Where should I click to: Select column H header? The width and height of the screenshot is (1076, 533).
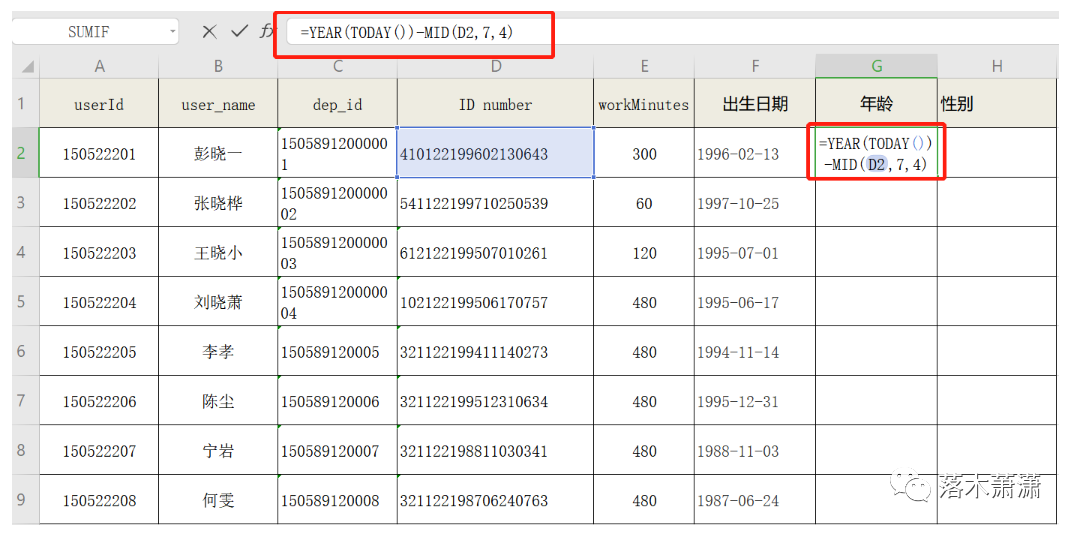click(x=997, y=67)
